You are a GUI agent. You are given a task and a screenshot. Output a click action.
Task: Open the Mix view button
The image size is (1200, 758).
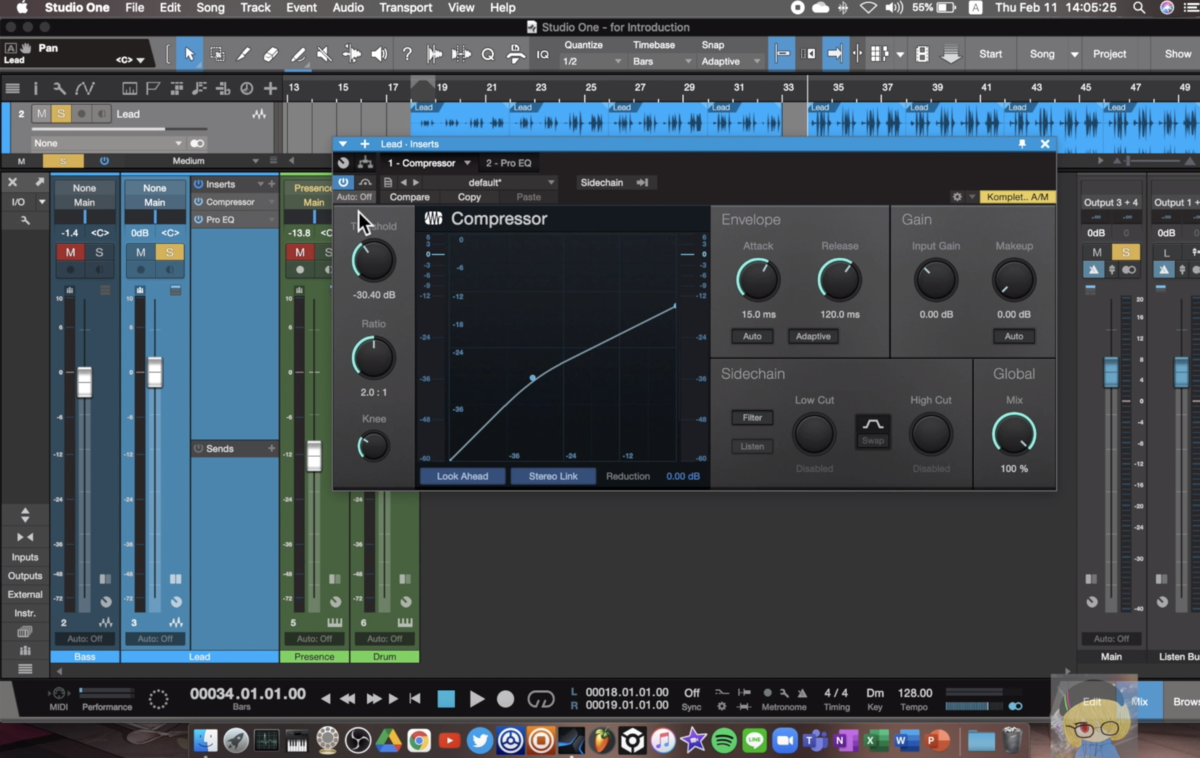pos(1139,702)
